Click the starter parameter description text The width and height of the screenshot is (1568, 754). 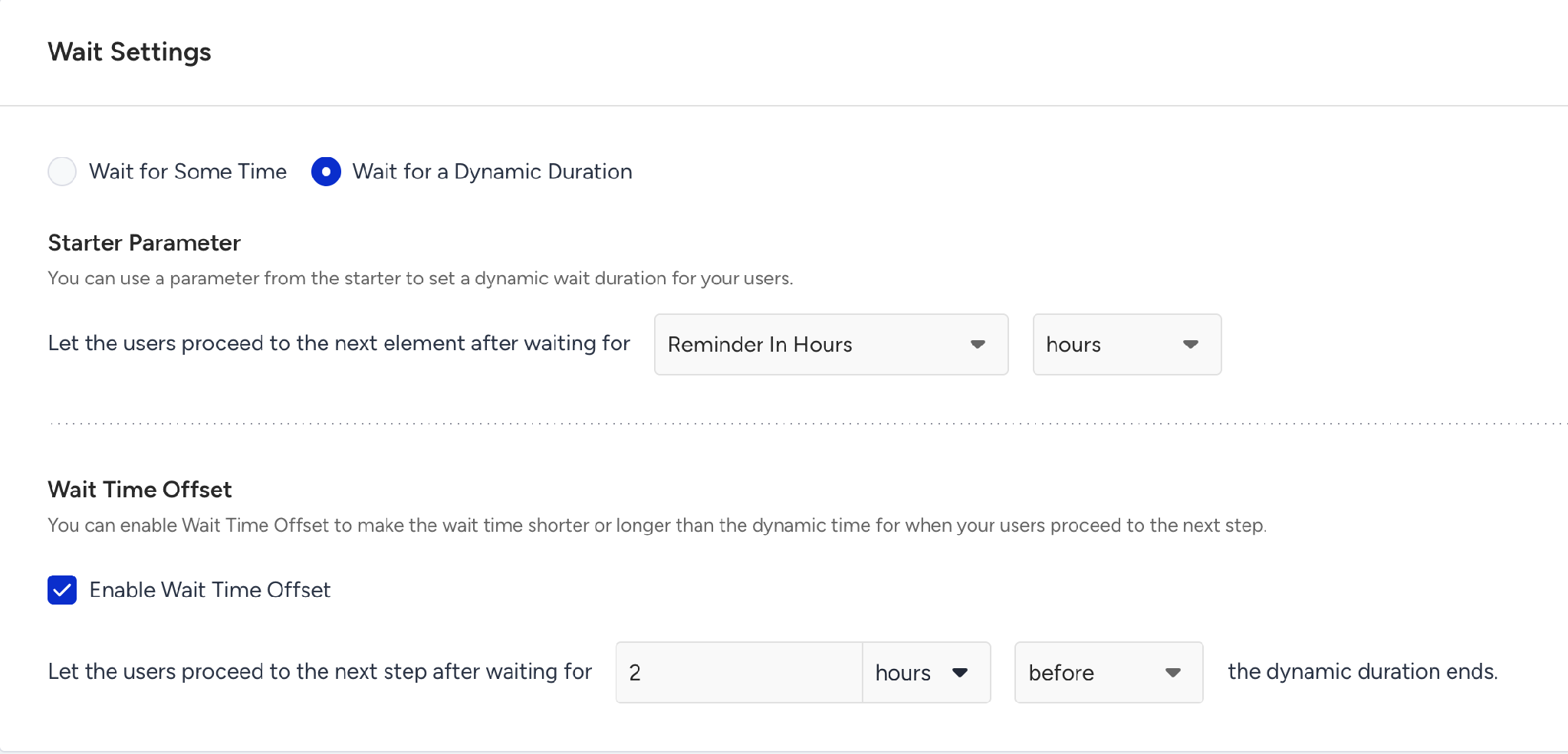pos(420,278)
